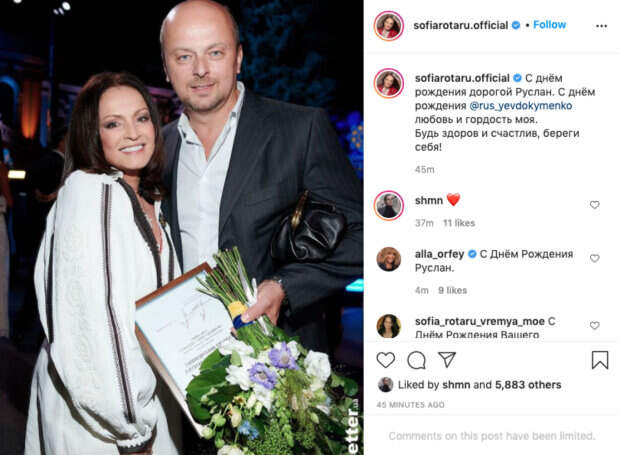Open the three-dot more options menu
Image resolution: width=620 pixels, height=455 pixels.
pos(601,26)
